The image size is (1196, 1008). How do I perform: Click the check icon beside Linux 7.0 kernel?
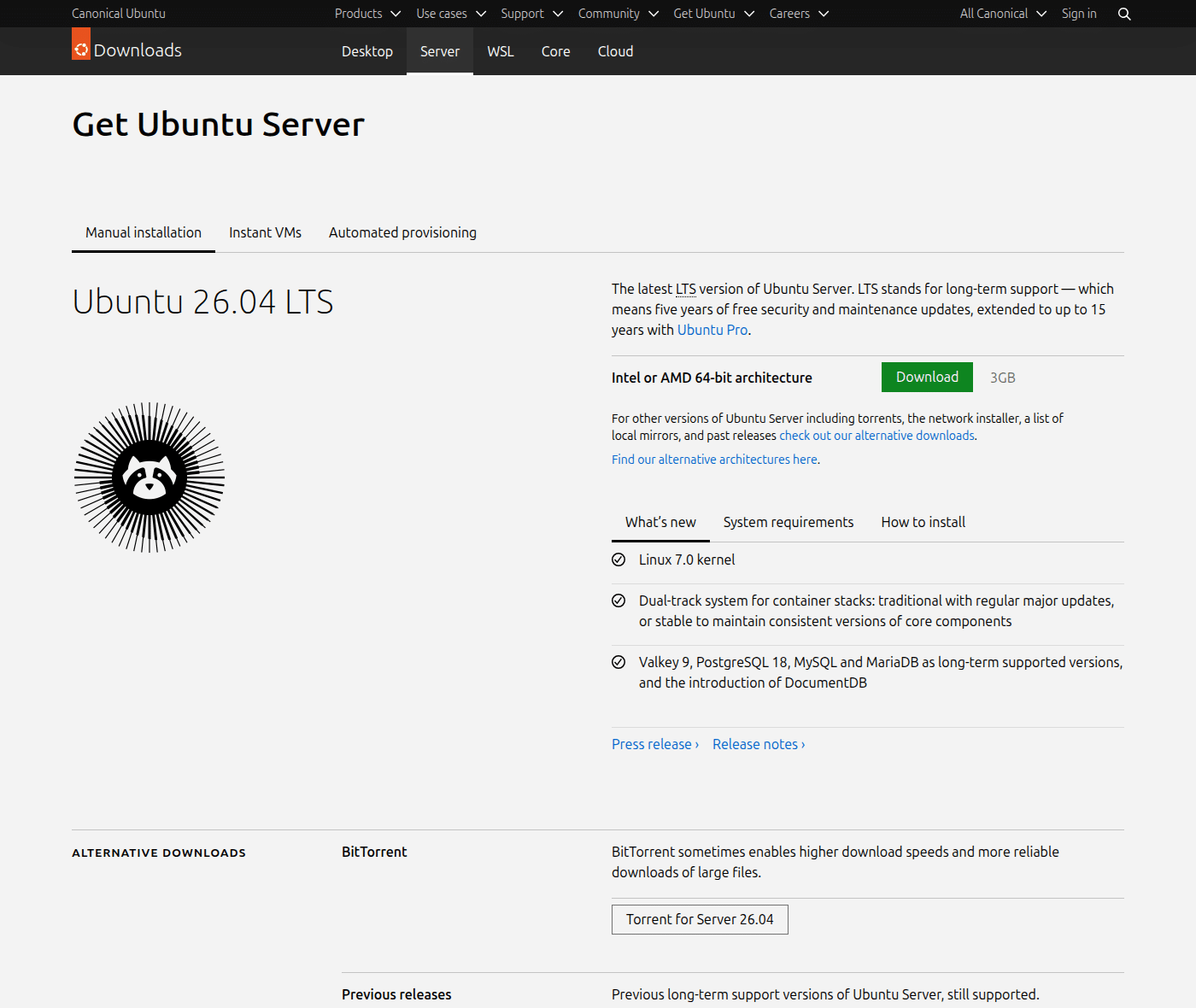coord(619,560)
